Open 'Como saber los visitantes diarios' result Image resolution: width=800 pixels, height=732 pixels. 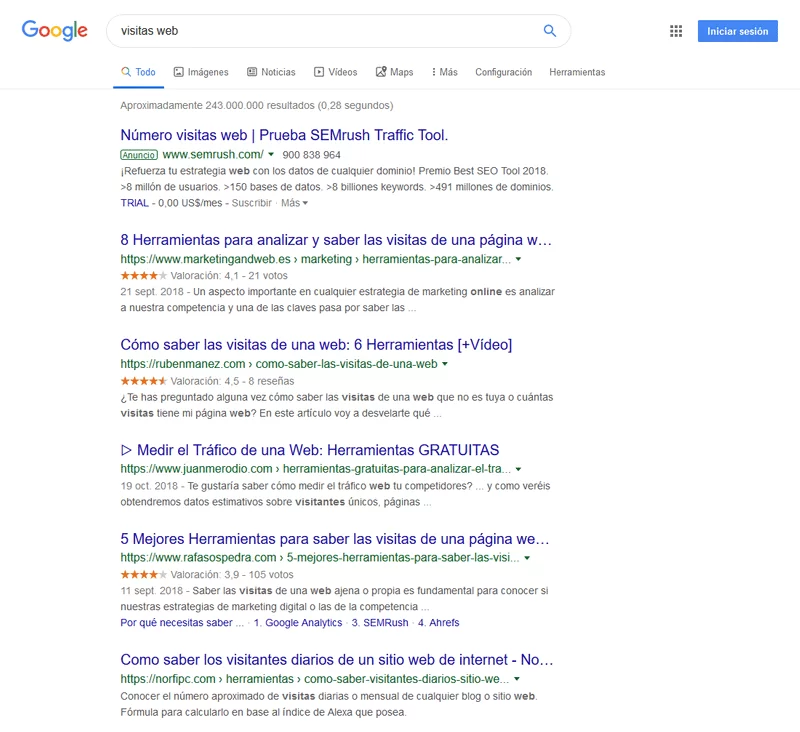(337, 660)
